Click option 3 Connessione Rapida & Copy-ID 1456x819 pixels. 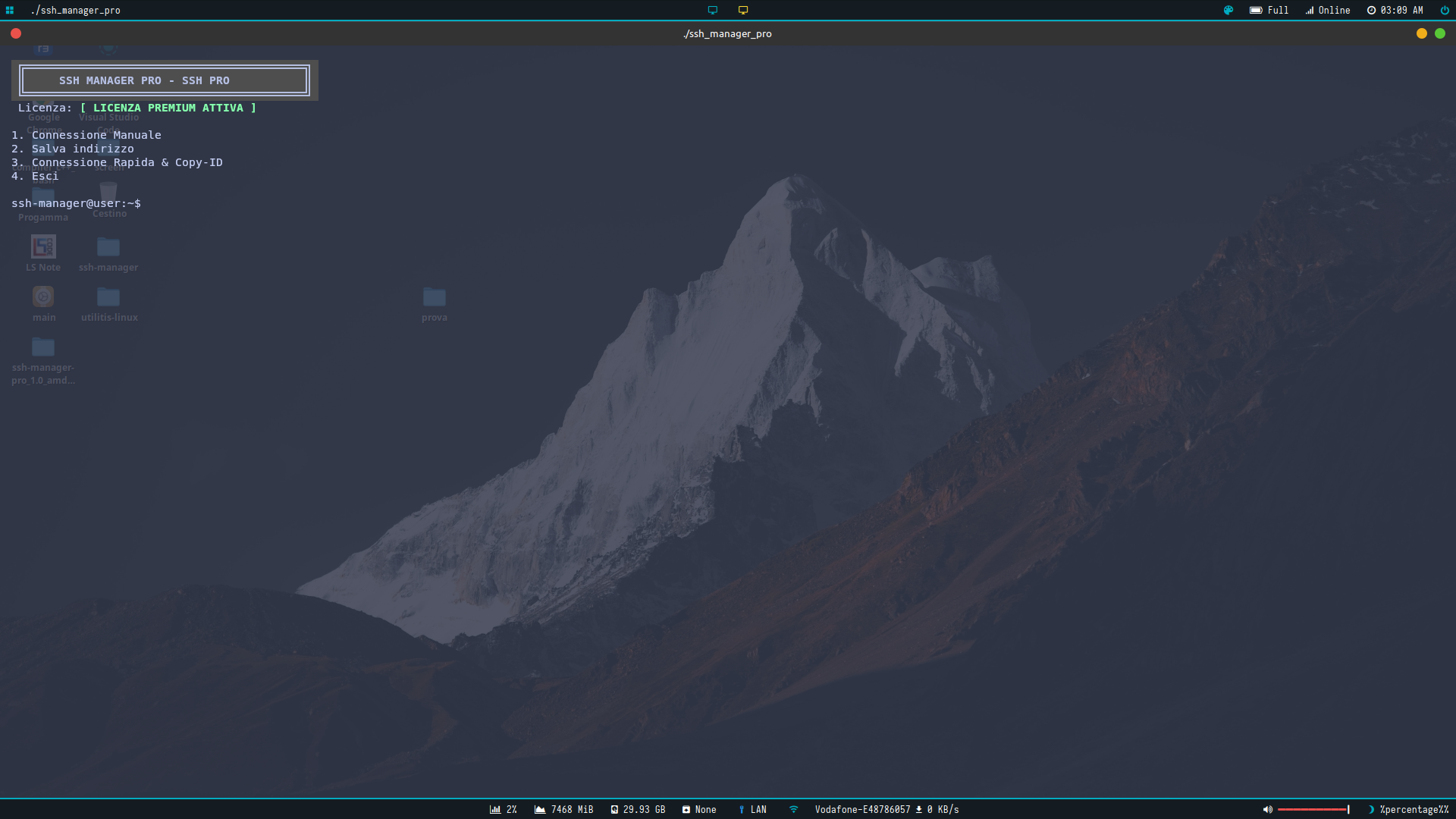pos(117,162)
